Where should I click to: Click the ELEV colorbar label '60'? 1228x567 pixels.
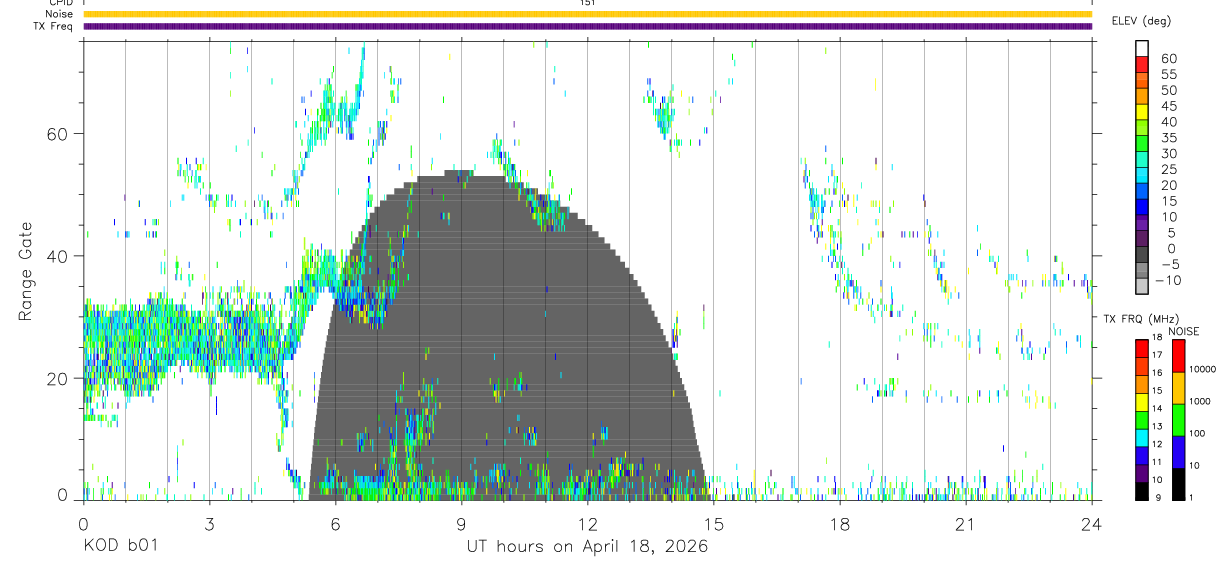pyautogui.click(x=1168, y=58)
